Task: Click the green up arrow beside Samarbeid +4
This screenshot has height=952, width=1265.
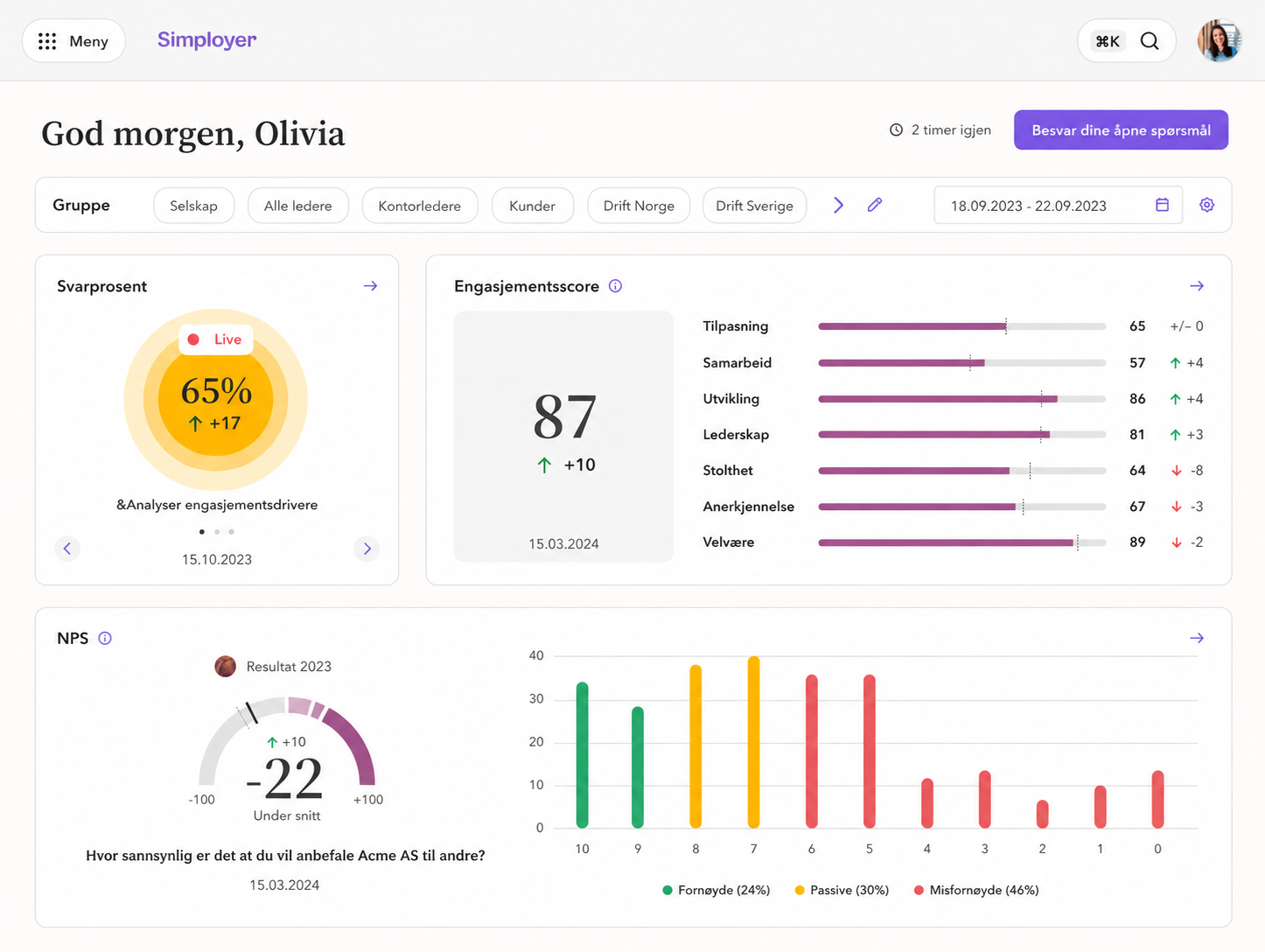Action: tap(1176, 363)
